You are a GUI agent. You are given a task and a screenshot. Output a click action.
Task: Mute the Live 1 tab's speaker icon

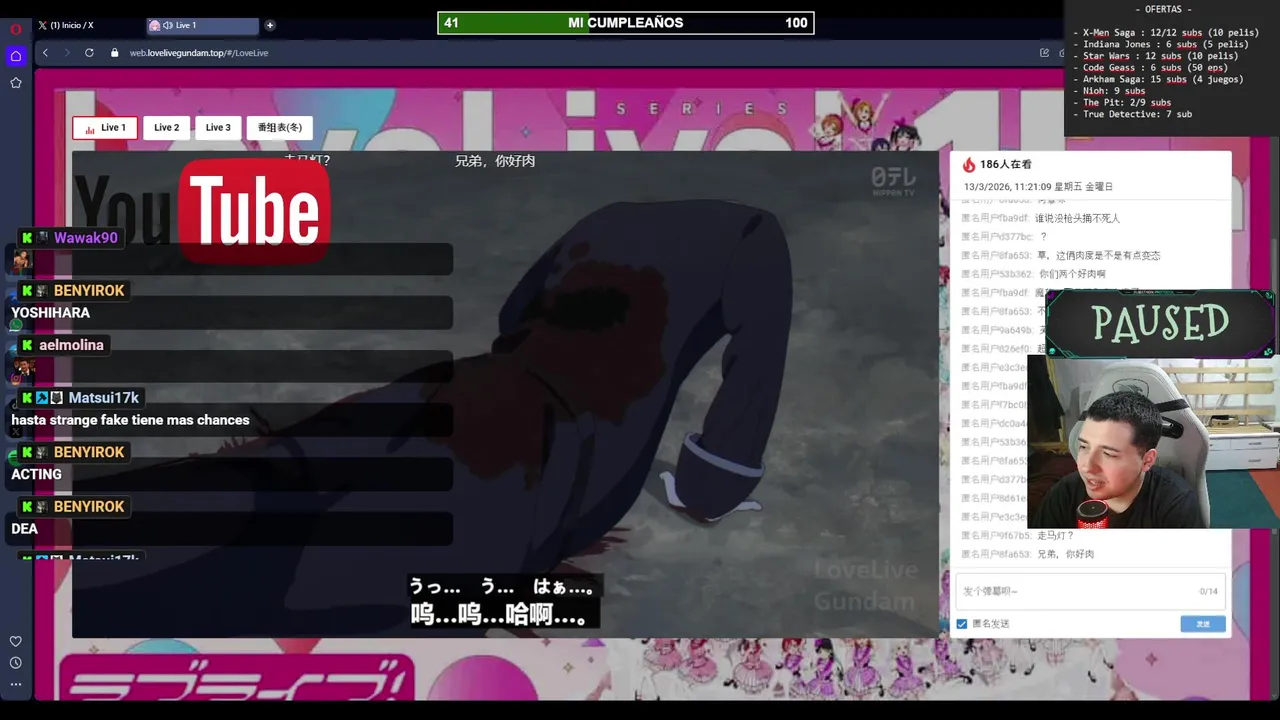click(167, 25)
